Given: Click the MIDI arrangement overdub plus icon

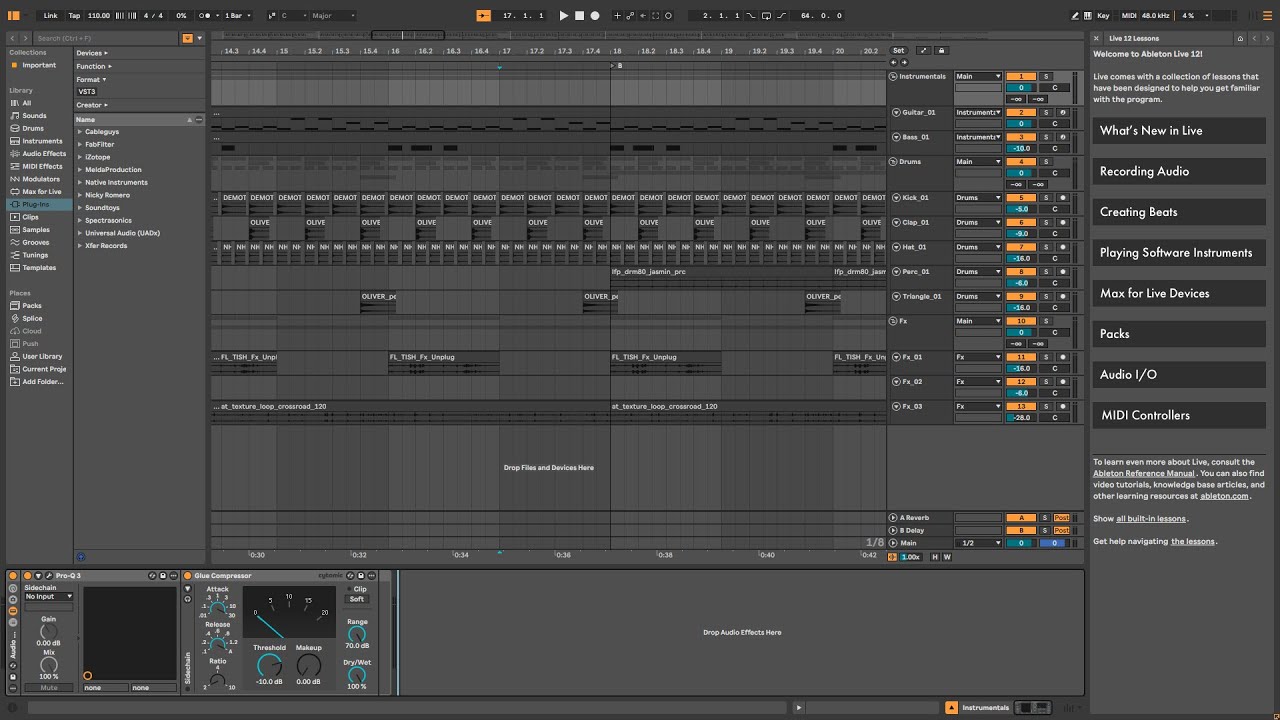Looking at the screenshot, I should [617, 16].
